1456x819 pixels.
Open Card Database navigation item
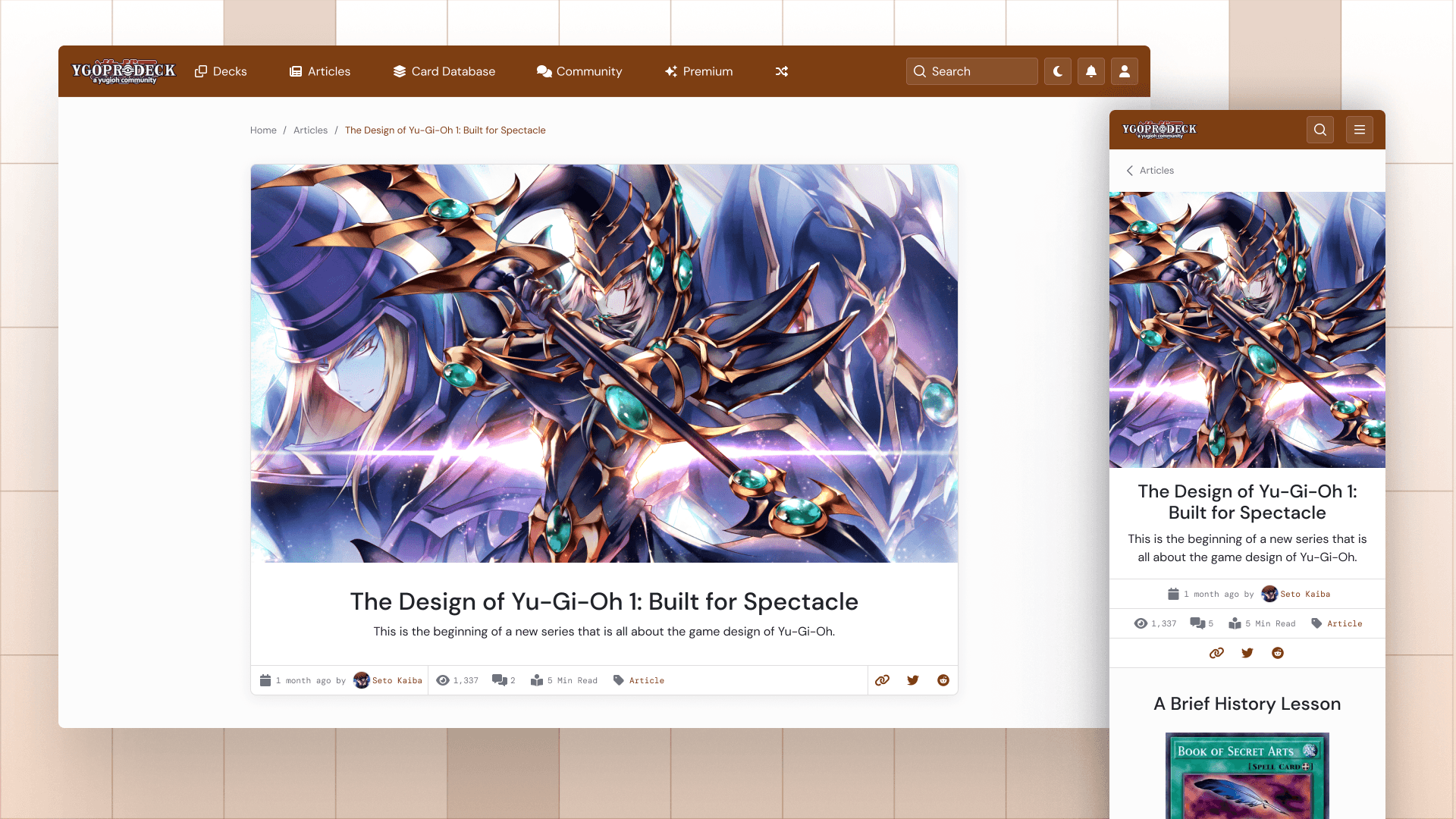(444, 71)
